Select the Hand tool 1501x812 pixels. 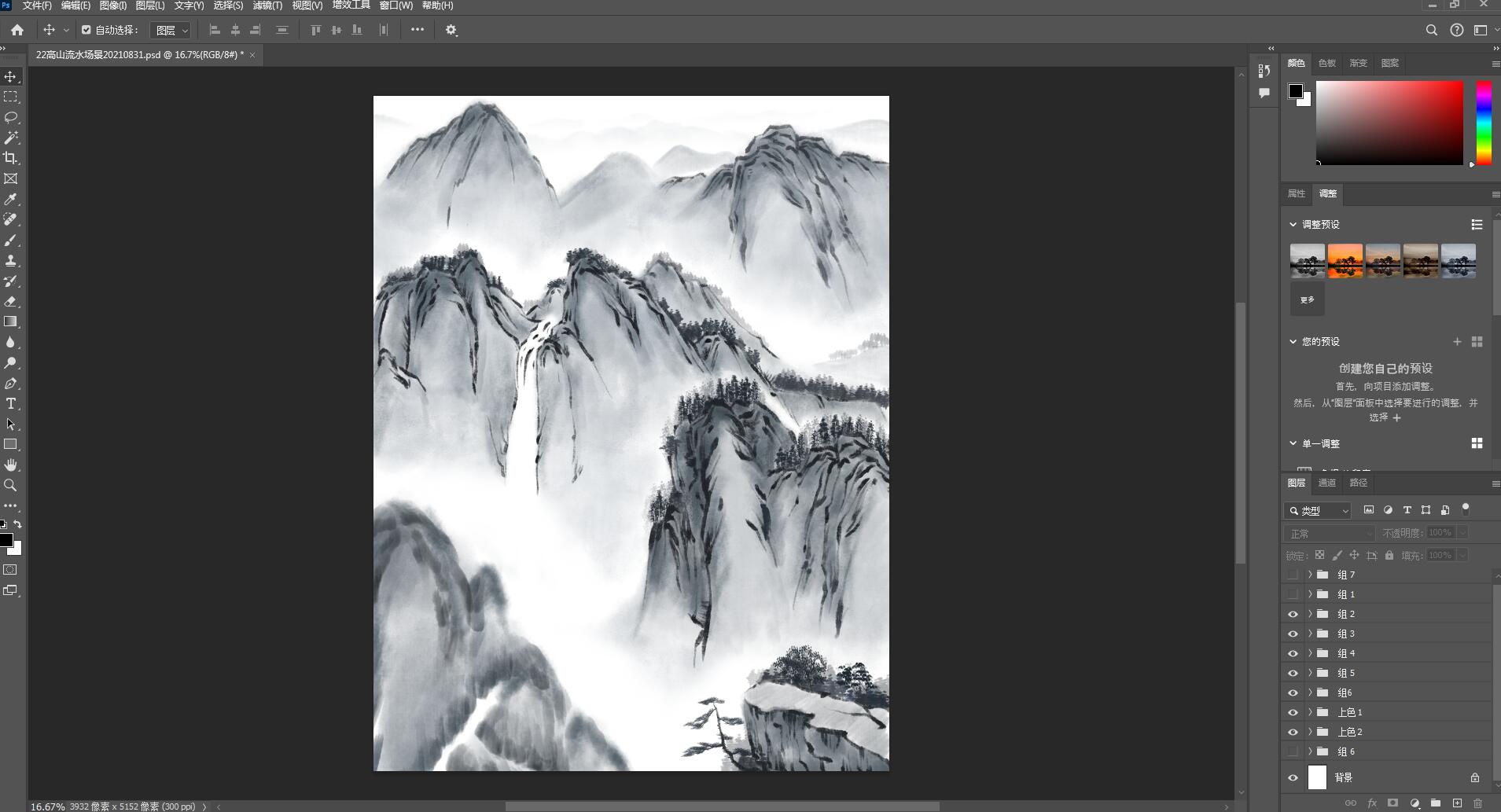click(x=10, y=465)
